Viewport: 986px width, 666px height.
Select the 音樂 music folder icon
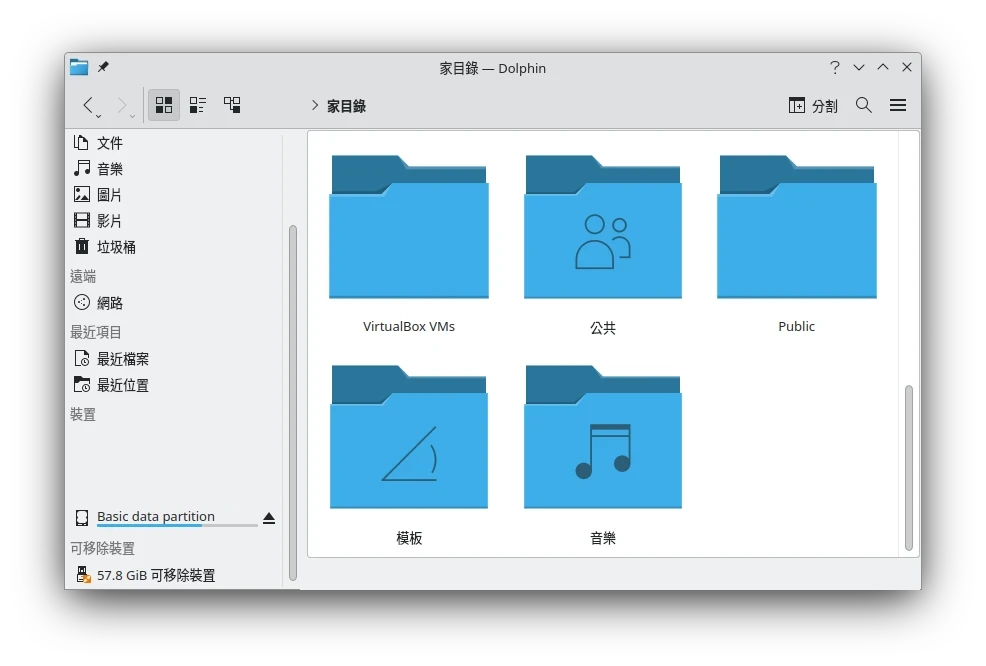pyautogui.click(x=602, y=436)
